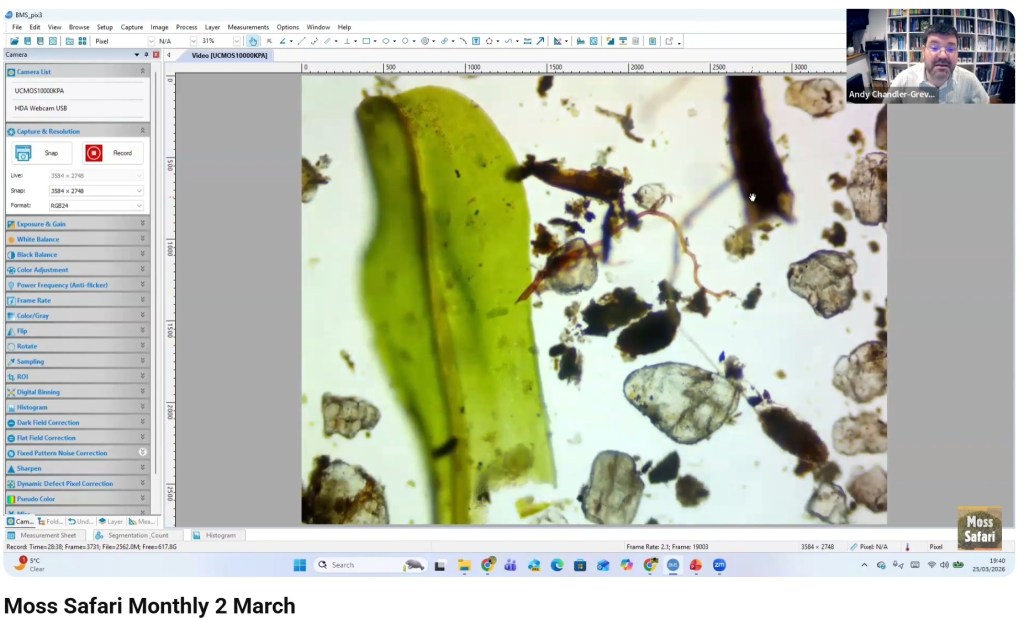Open the Snap resolution dropdown
The image size is (1024, 620).
pos(96,190)
